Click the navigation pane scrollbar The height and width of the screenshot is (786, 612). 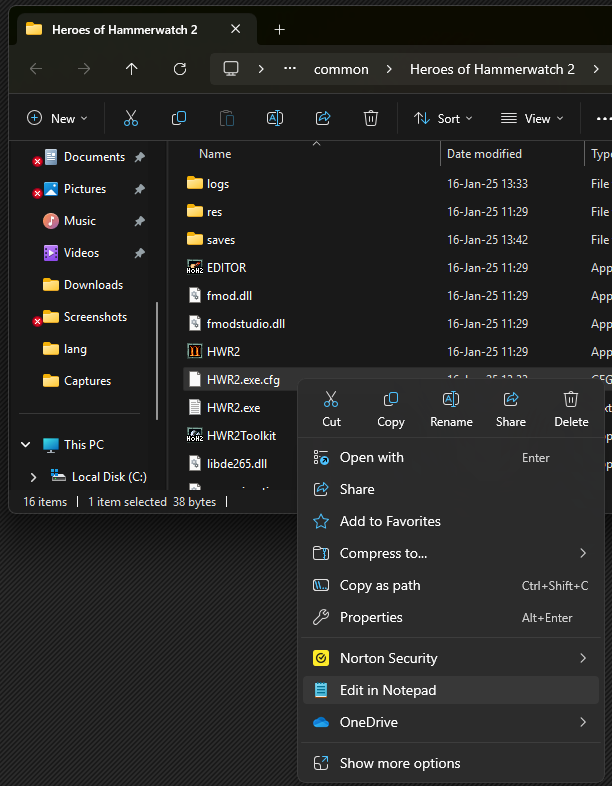(x=157, y=361)
